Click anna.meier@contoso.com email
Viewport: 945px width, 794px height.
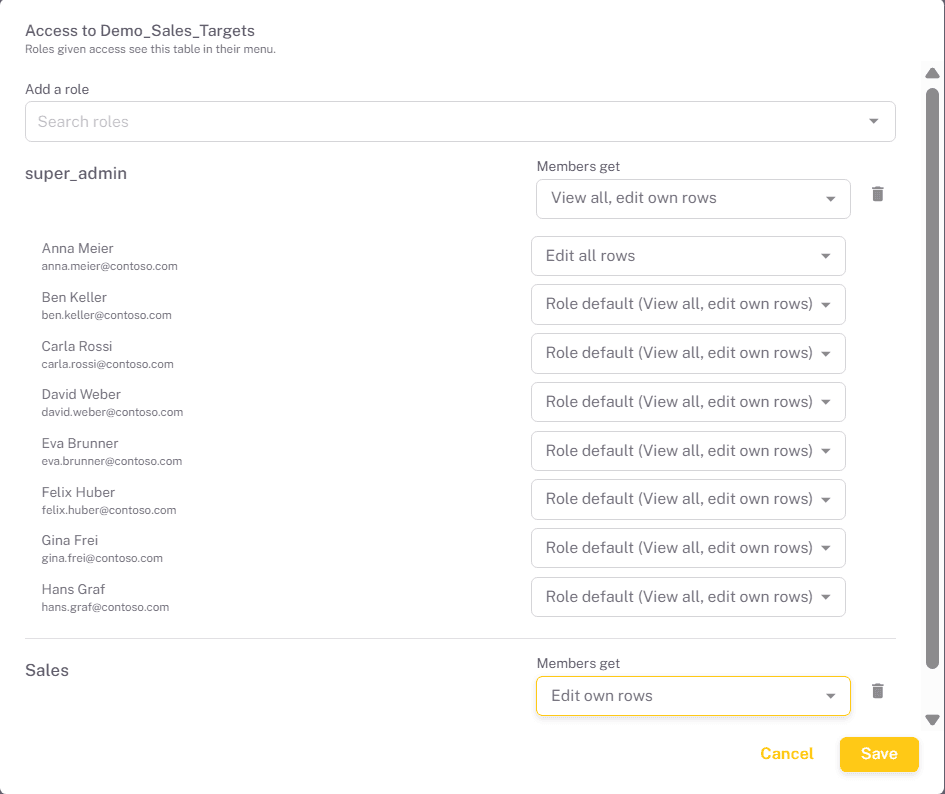point(109,266)
